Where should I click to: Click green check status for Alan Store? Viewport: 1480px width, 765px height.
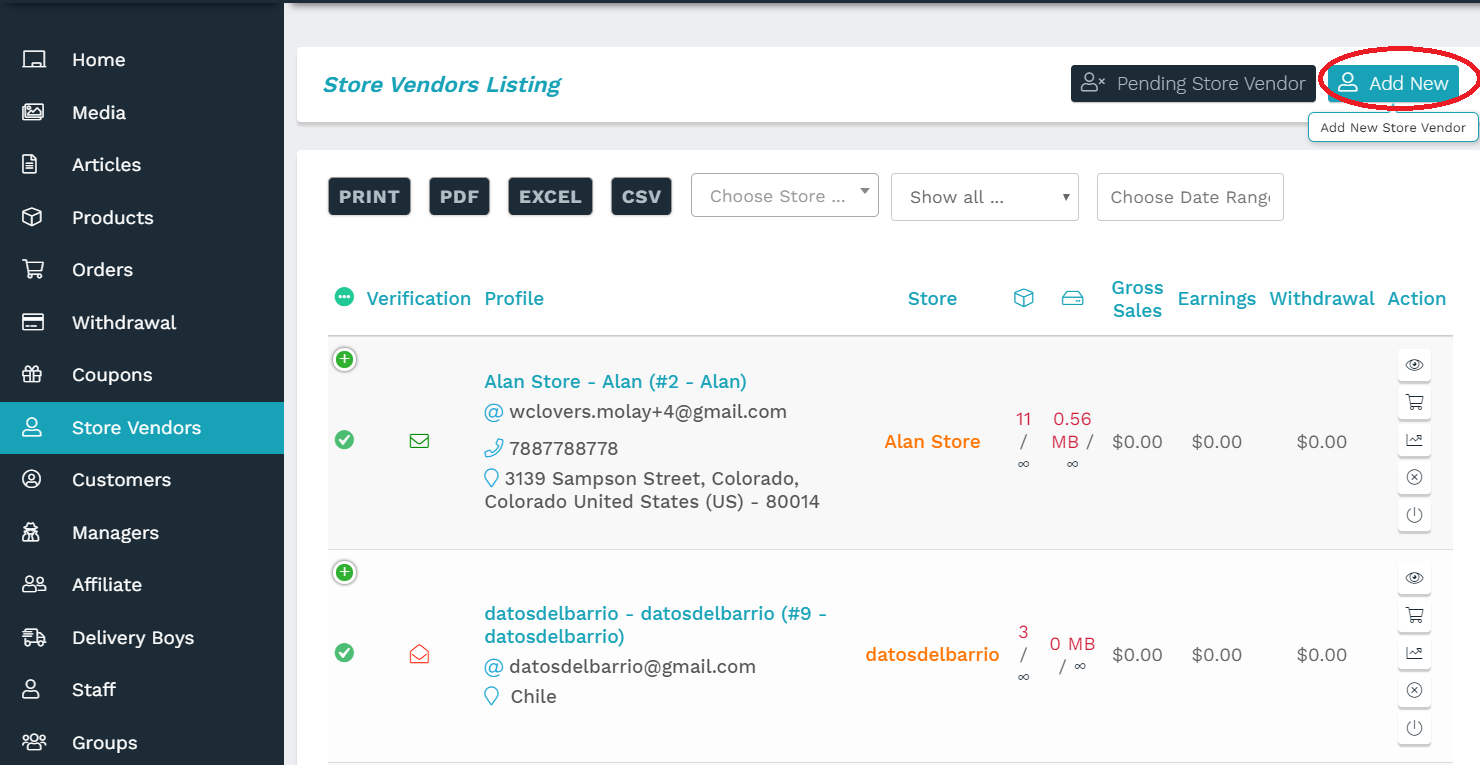coord(344,440)
